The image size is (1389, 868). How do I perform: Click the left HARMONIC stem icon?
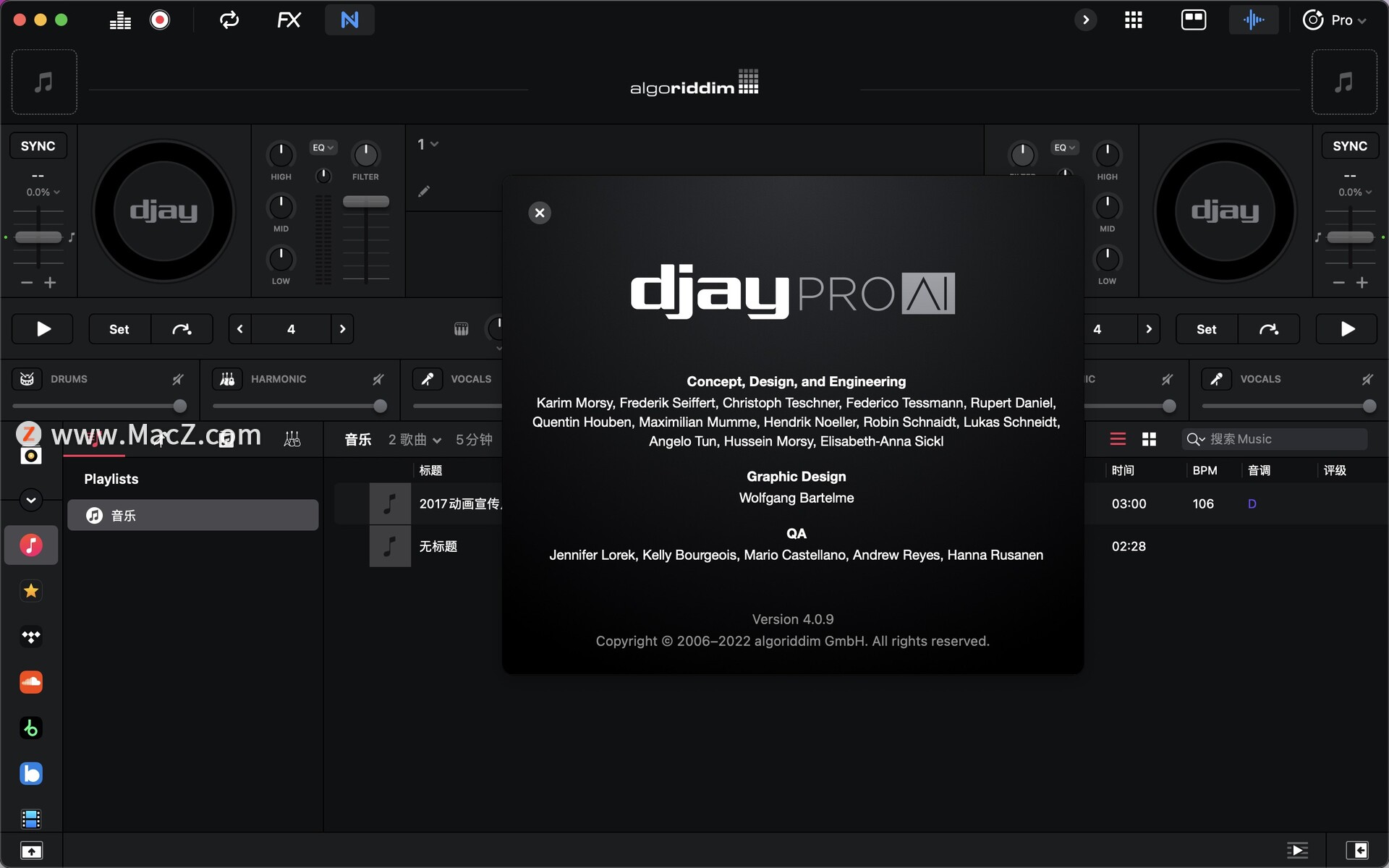coord(227,379)
